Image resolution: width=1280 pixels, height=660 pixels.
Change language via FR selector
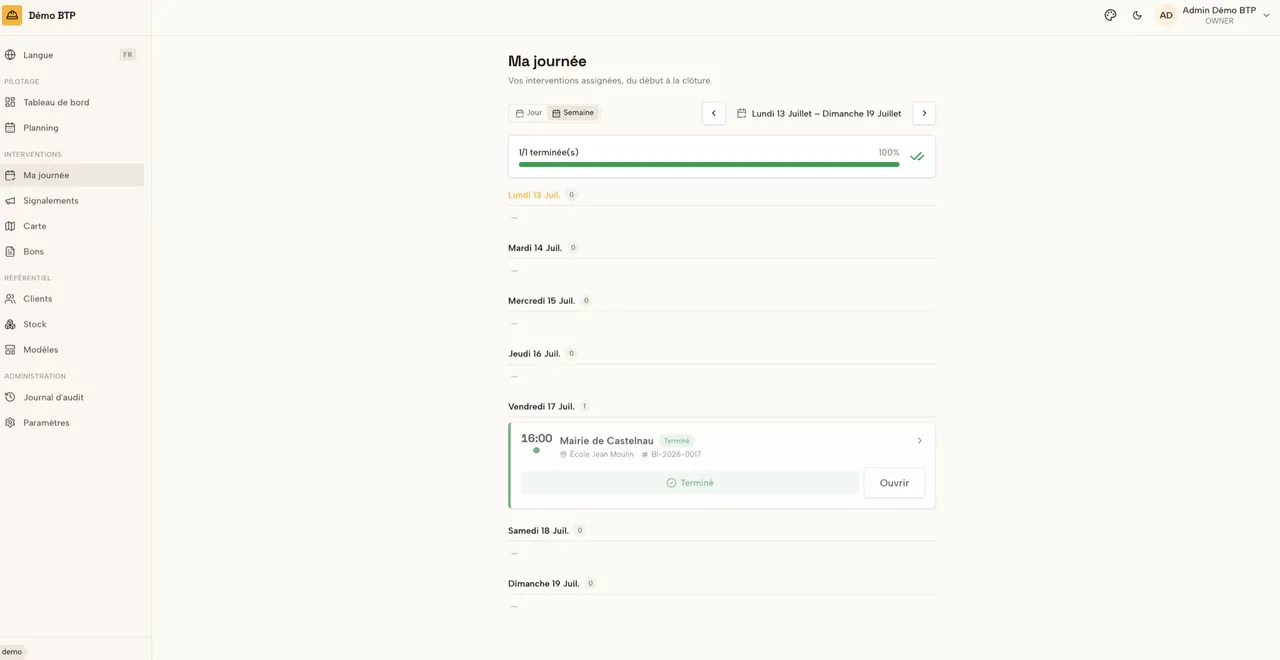click(128, 55)
